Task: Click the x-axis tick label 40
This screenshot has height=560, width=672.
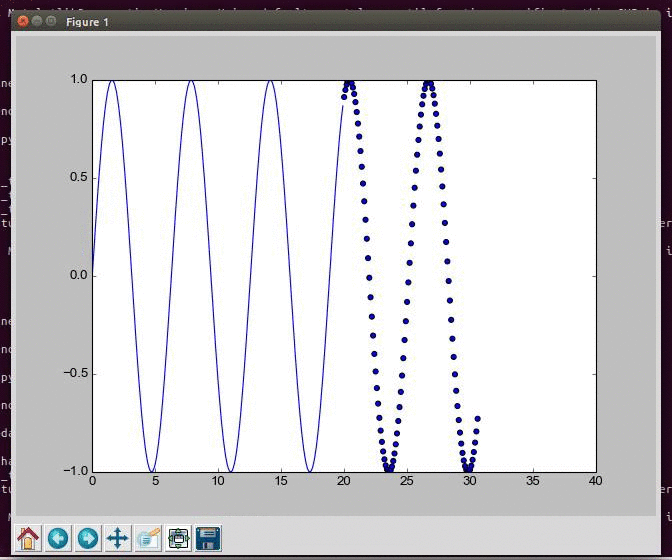Action: tap(595, 481)
